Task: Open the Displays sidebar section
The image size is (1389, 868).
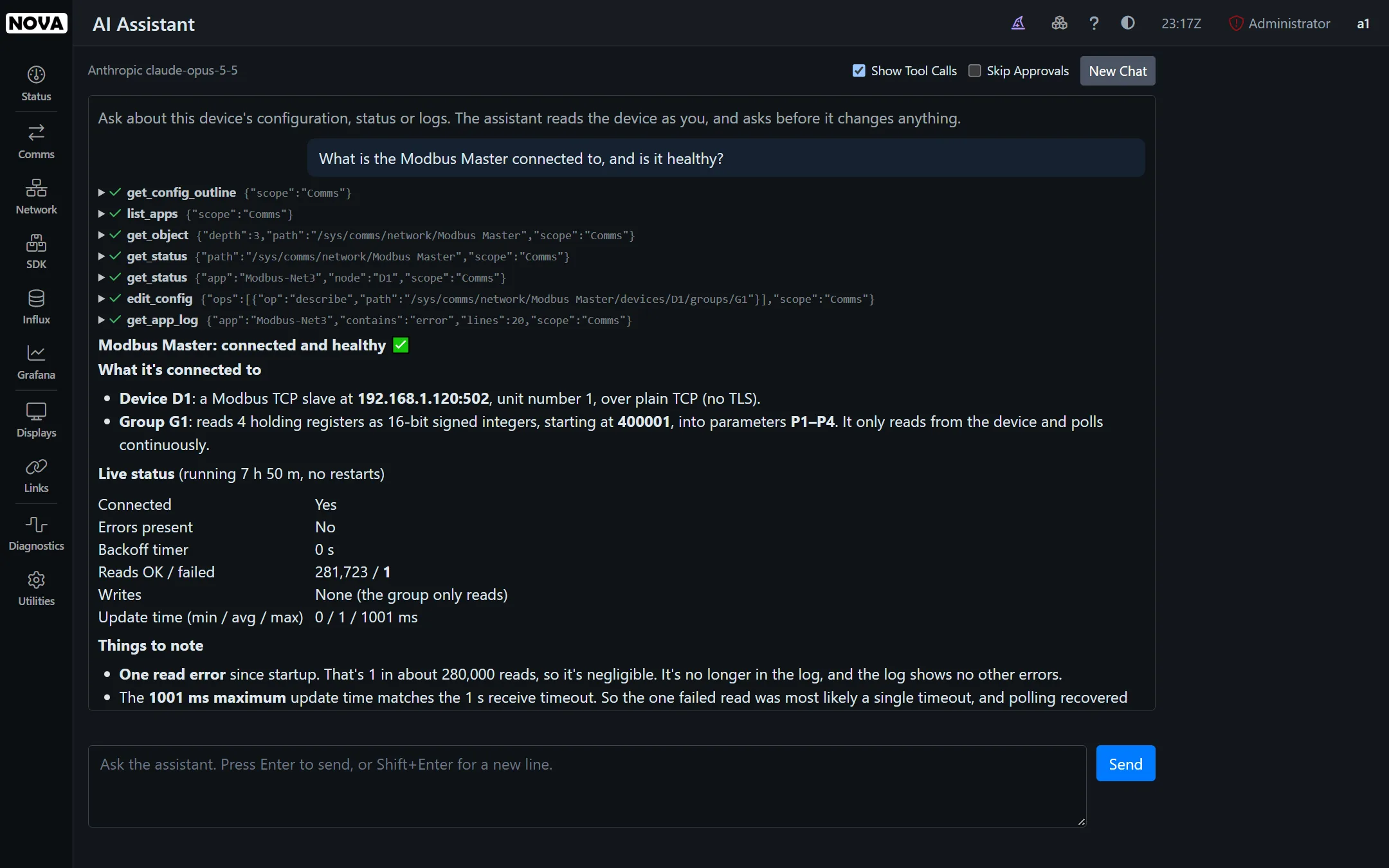Action: (x=36, y=420)
